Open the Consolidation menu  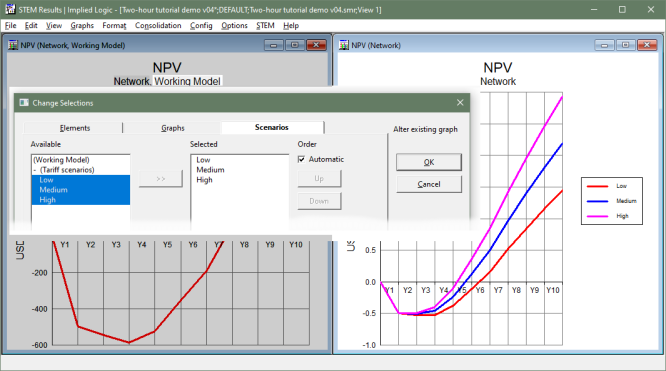[158, 25]
